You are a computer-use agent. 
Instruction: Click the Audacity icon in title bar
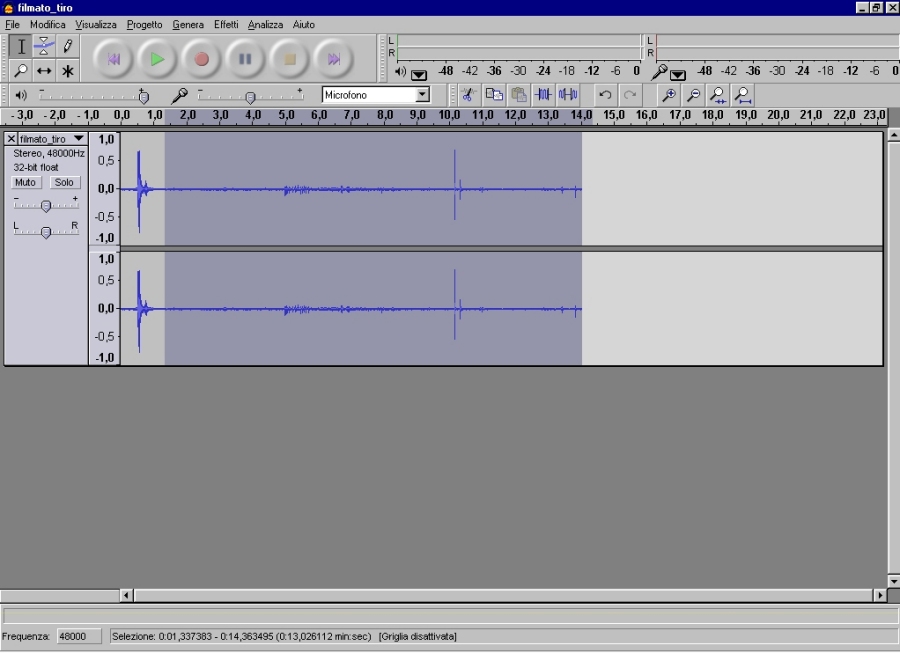(8, 8)
